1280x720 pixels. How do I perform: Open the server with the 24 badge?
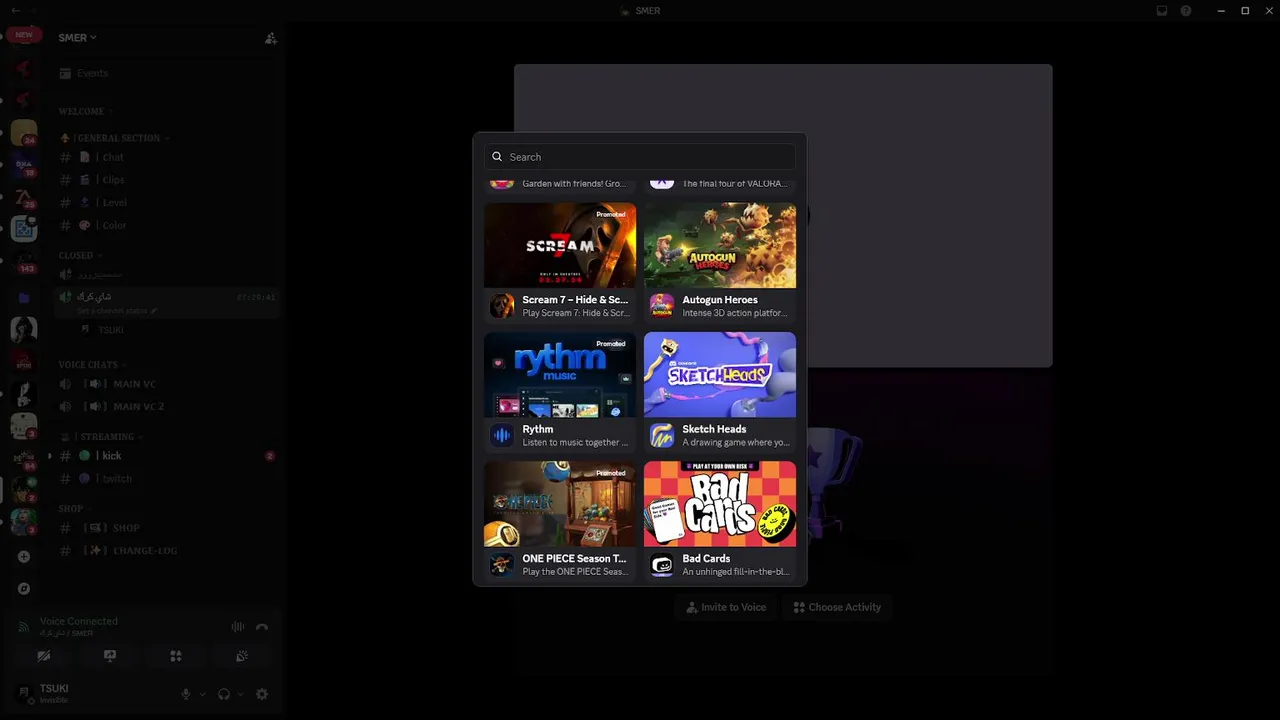point(24,133)
